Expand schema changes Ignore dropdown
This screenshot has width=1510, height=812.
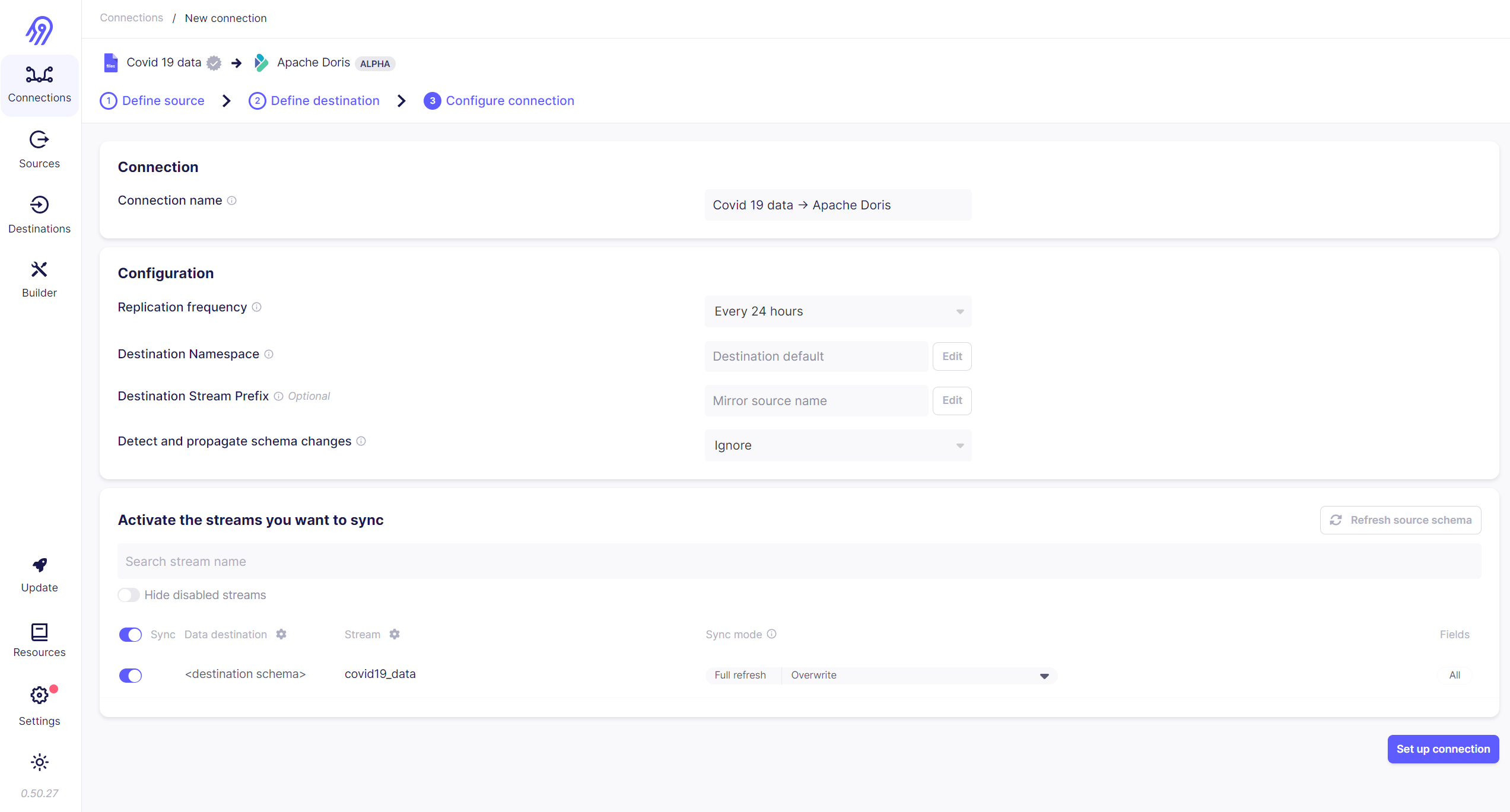(x=837, y=445)
